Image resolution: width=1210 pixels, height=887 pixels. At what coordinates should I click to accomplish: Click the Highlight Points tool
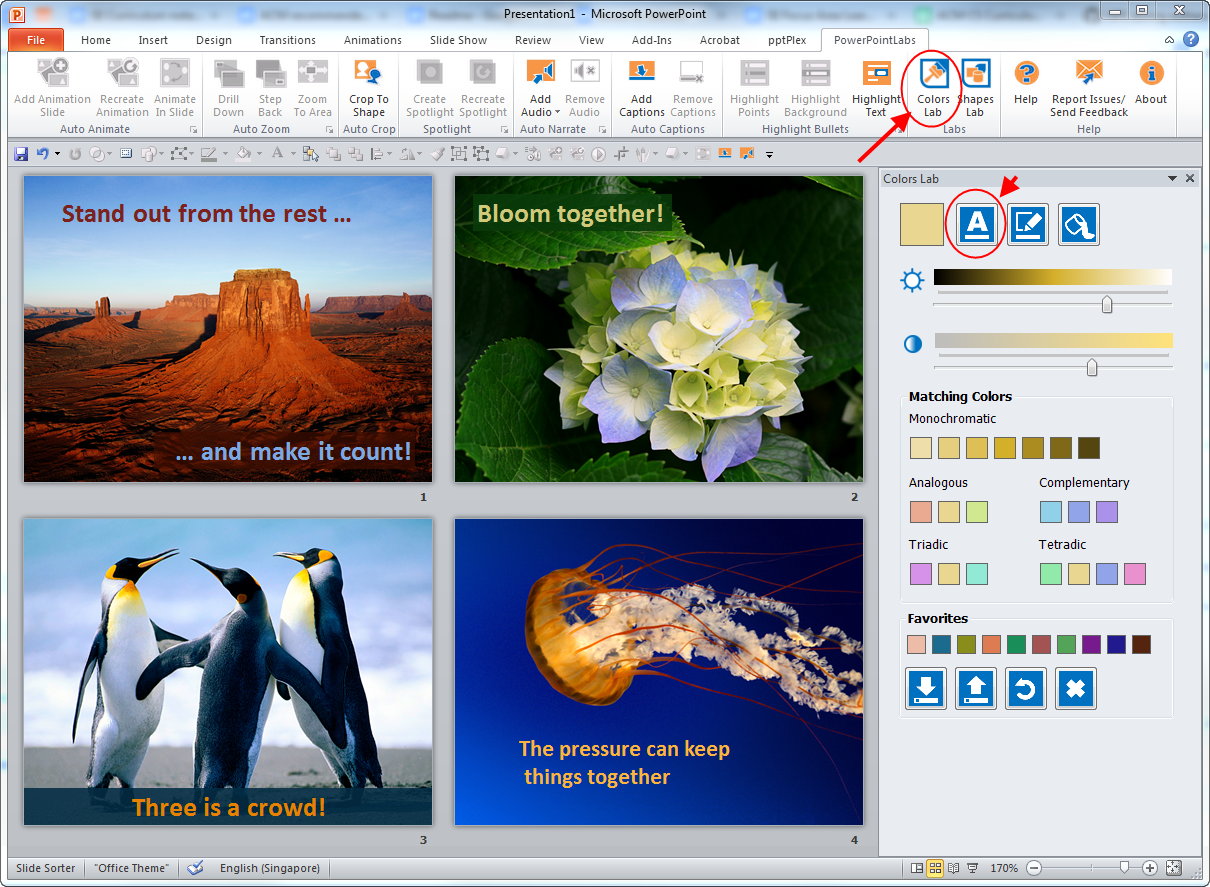click(753, 88)
